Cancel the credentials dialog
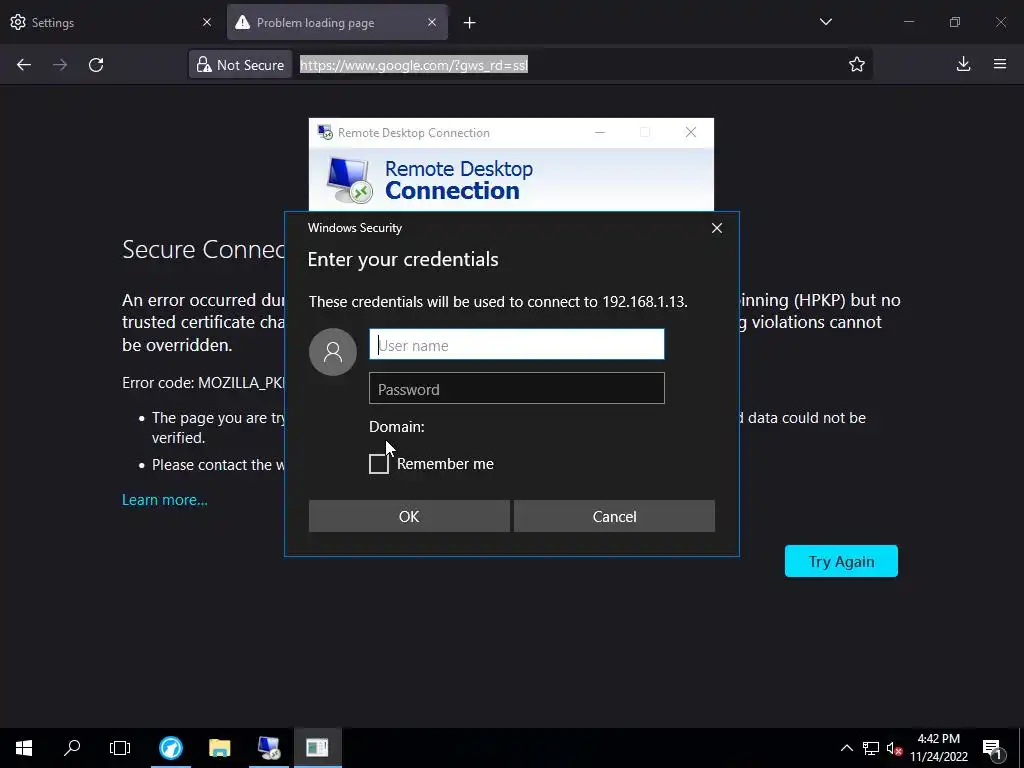 click(x=614, y=516)
